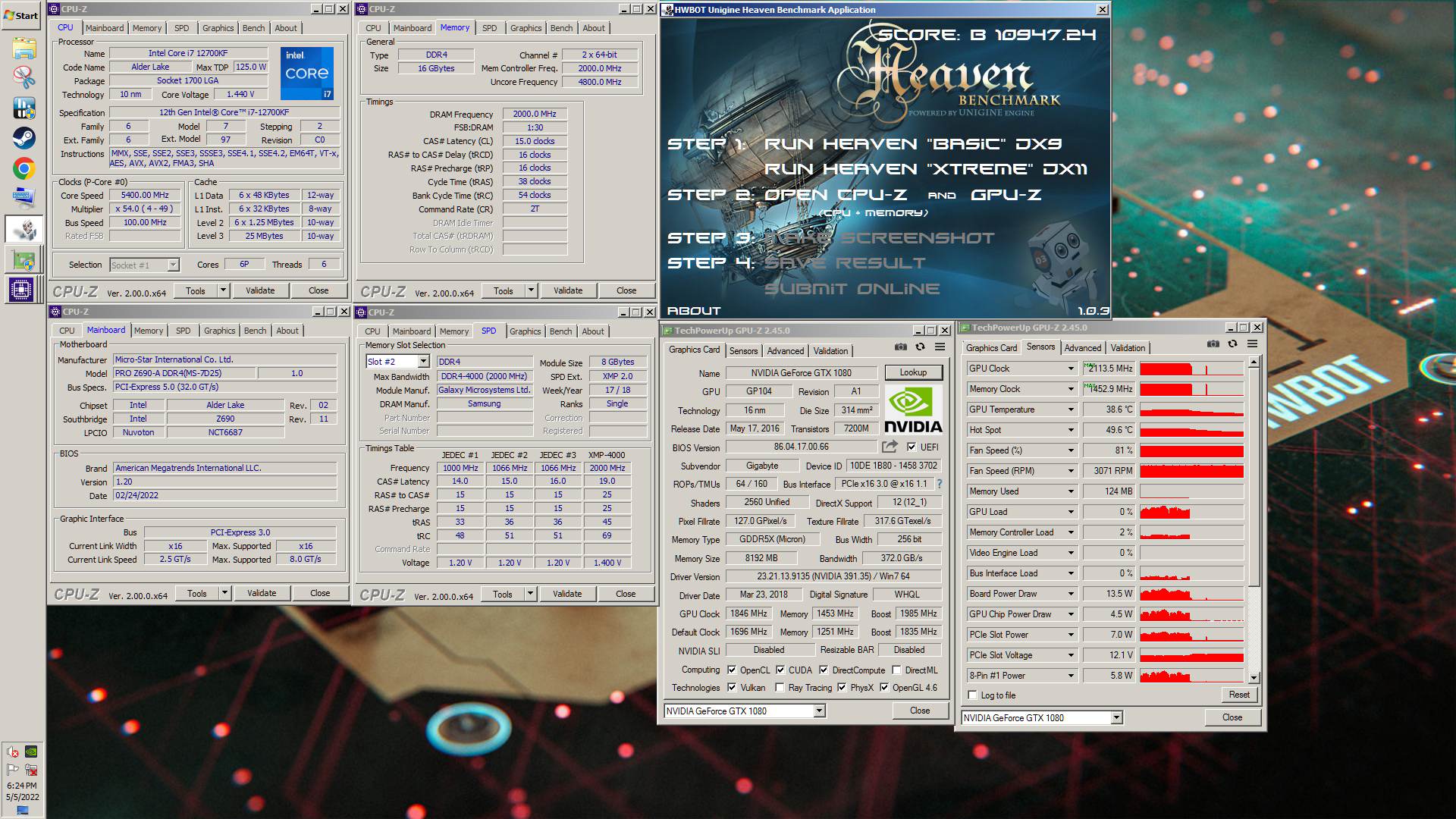Image resolution: width=1456 pixels, height=819 pixels.
Task: Click ABOUT in HWBOT Heaven window
Action: coord(693,310)
